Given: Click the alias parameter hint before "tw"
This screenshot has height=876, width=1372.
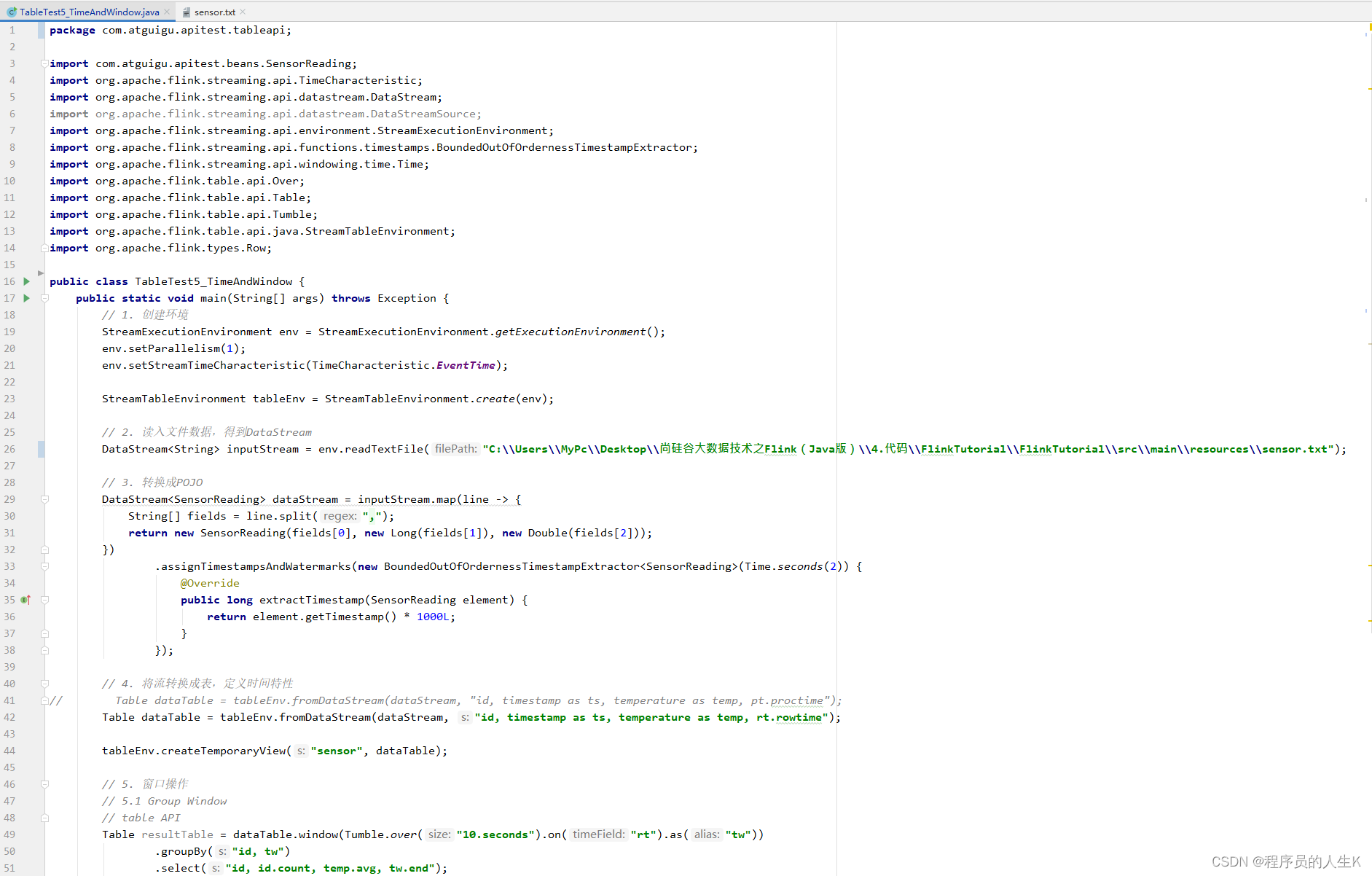Looking at the screenshot, I should point(707,834).
